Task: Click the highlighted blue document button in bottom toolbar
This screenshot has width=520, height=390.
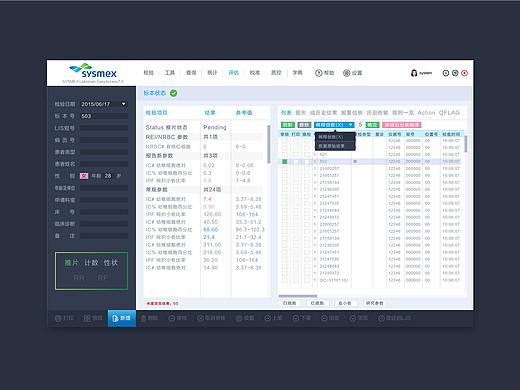Action: (122, 318)
